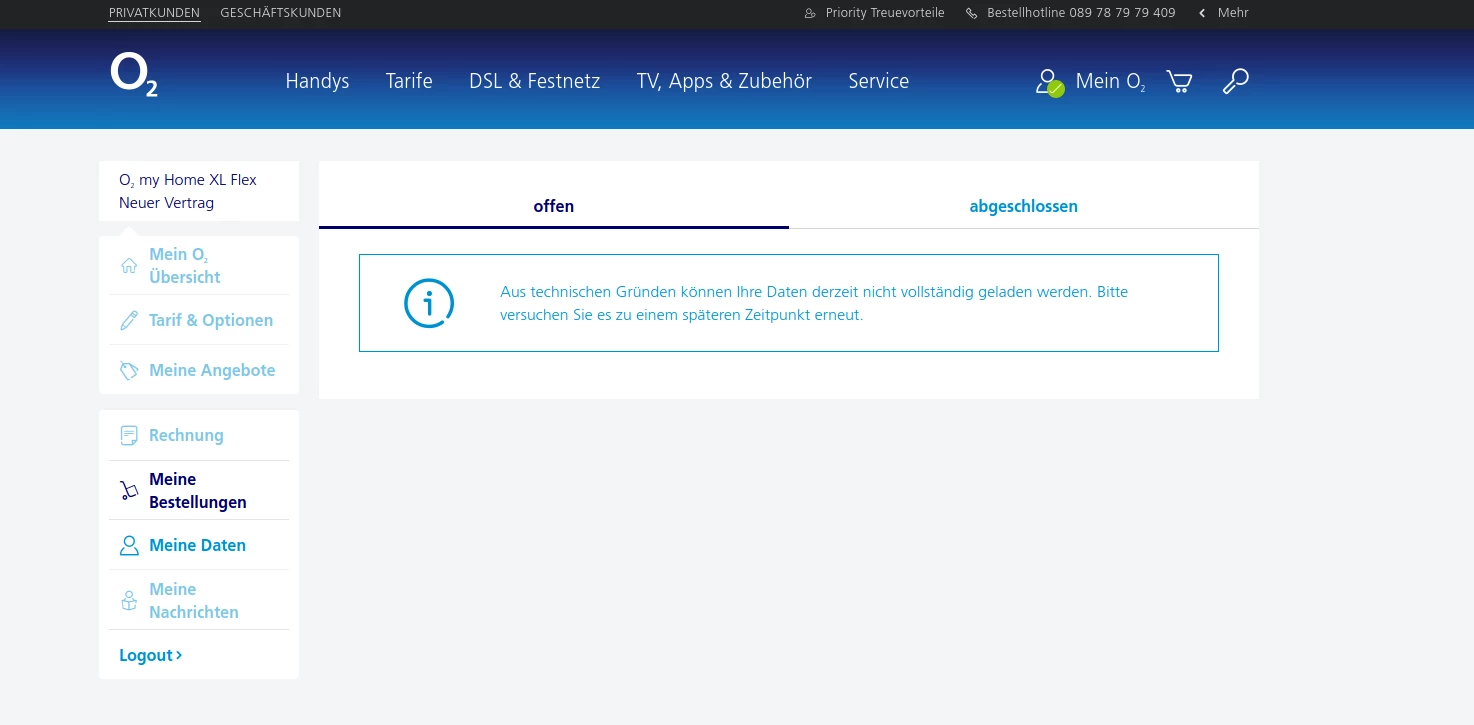This screenshot has width=1474, height=725.
Task: Click the O2 logo
Action: pyautogui.click(x=134, y=76)
